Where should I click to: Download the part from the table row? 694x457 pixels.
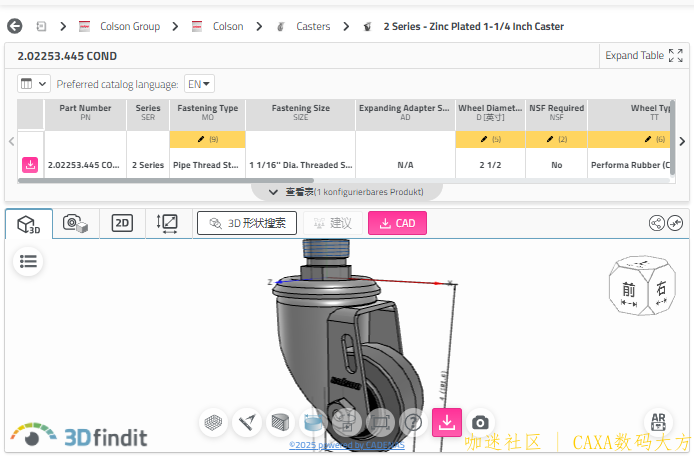point(30,165)
